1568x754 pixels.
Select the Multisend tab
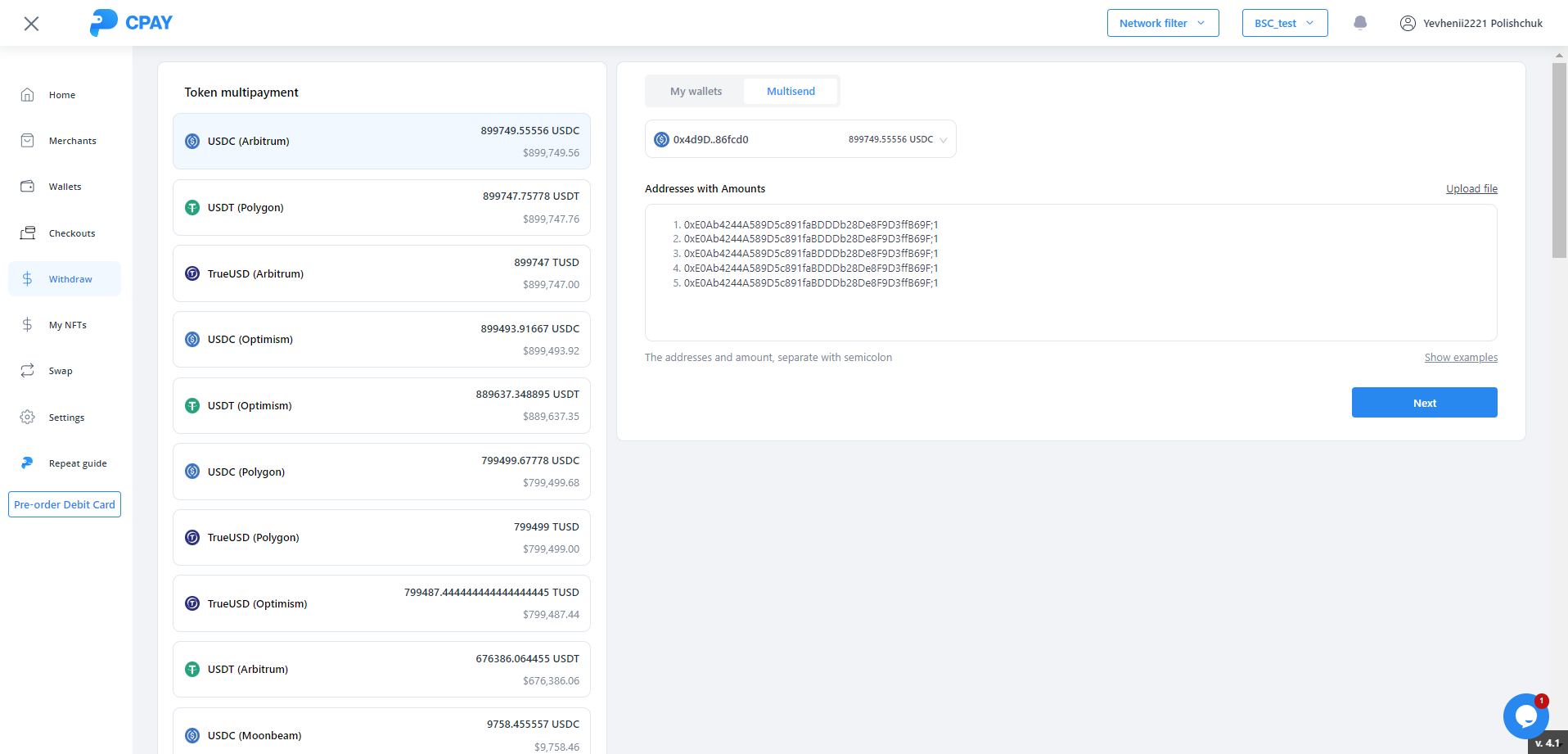(791, 92)
